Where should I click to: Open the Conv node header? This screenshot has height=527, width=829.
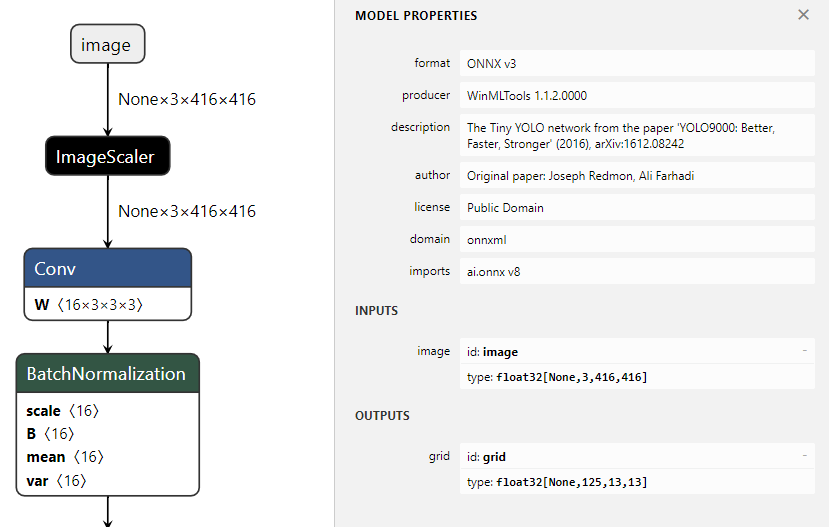tap(107, 268)
